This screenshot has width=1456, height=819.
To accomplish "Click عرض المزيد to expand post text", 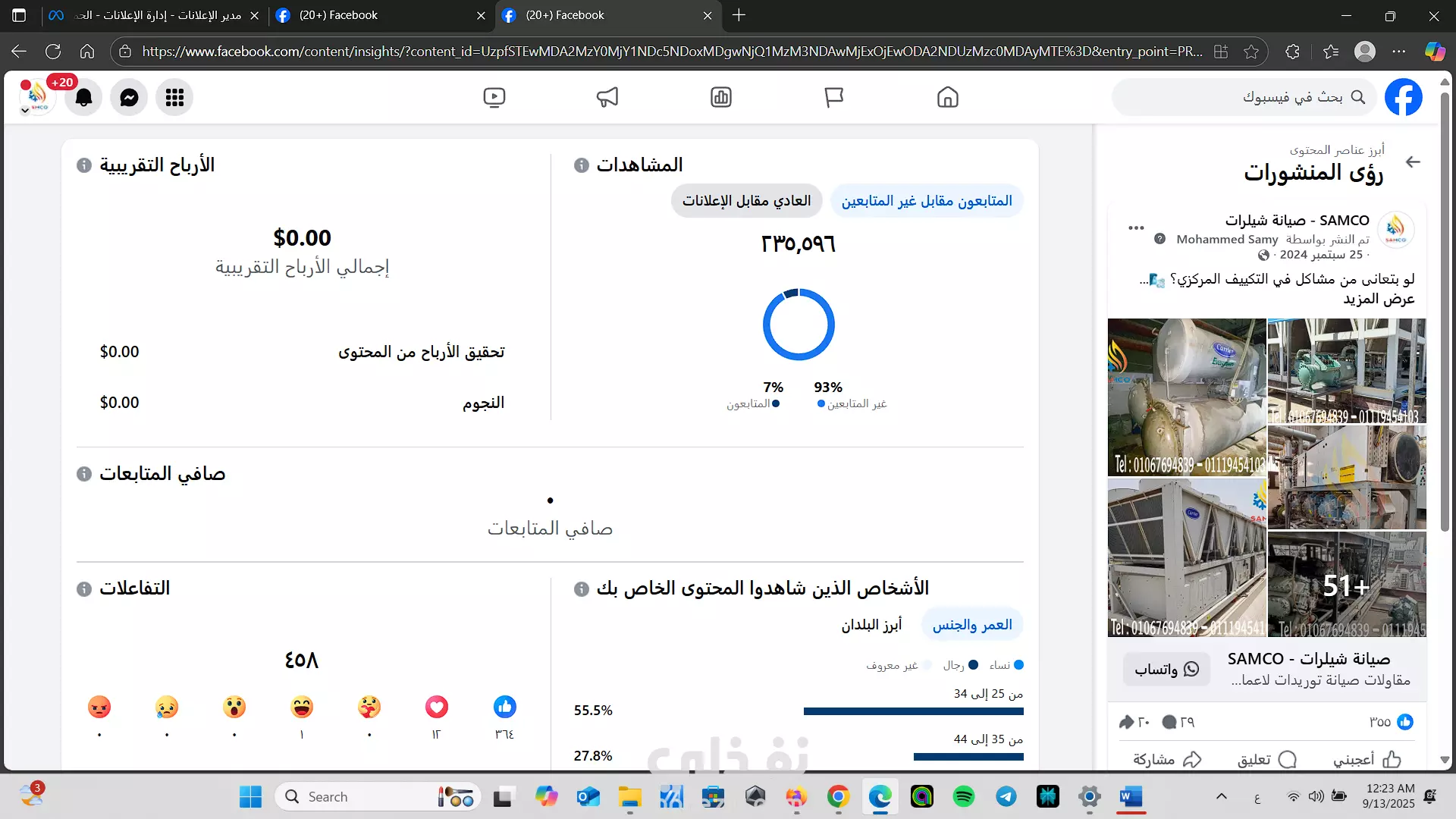I will click(1379, 299).
